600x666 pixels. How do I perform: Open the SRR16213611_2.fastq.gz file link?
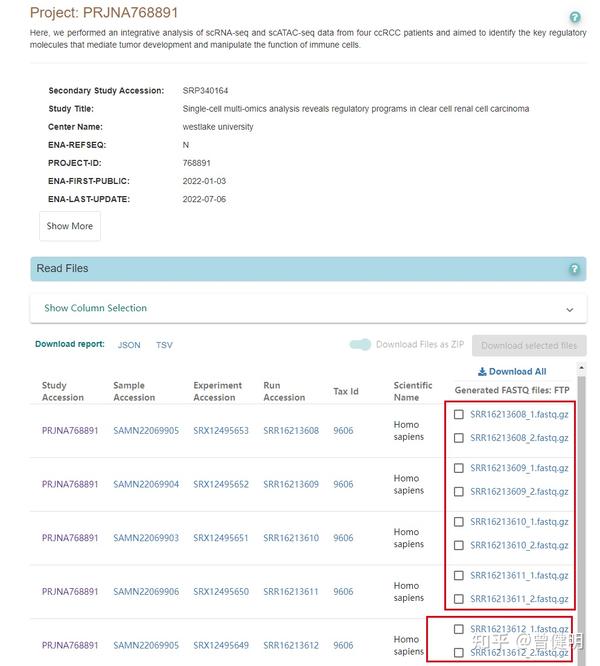point(519,599)
